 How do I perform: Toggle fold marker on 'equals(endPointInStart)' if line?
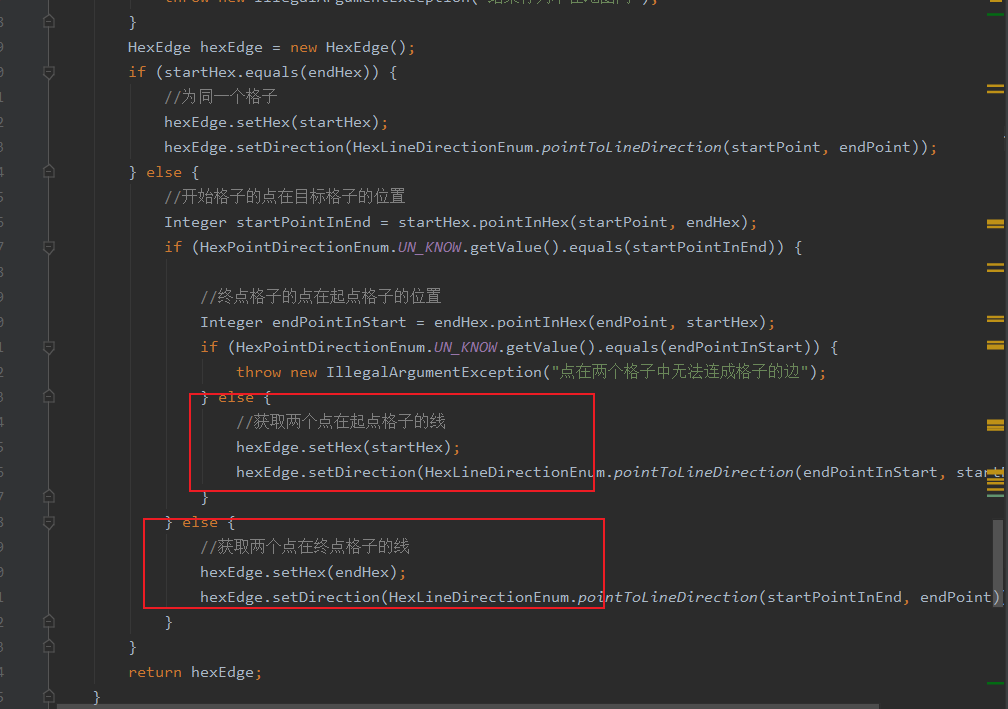pos(49,347)
